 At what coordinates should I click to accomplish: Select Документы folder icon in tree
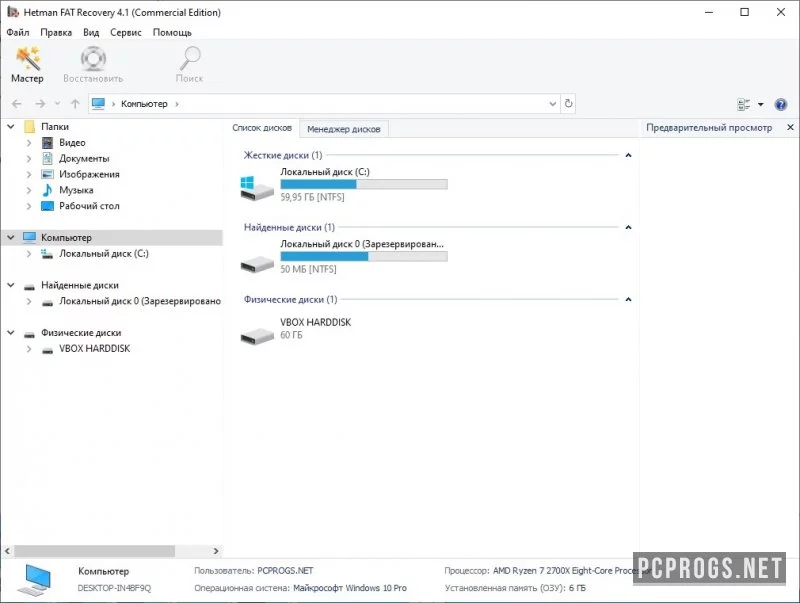pos(47,159)
